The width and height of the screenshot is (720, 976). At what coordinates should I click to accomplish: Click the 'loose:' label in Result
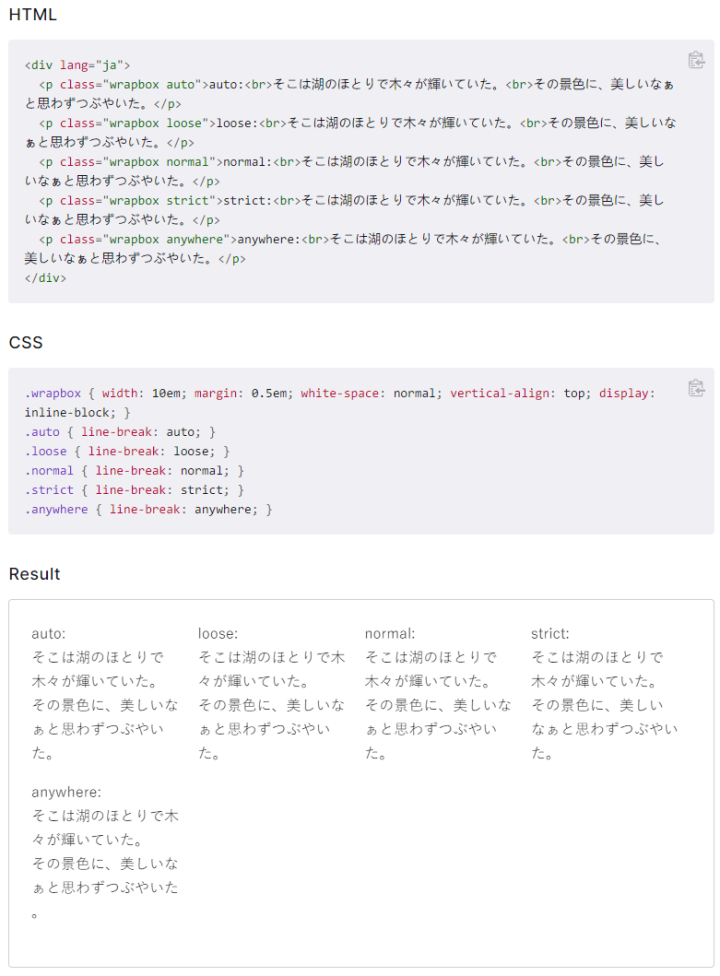coord(218,634)
